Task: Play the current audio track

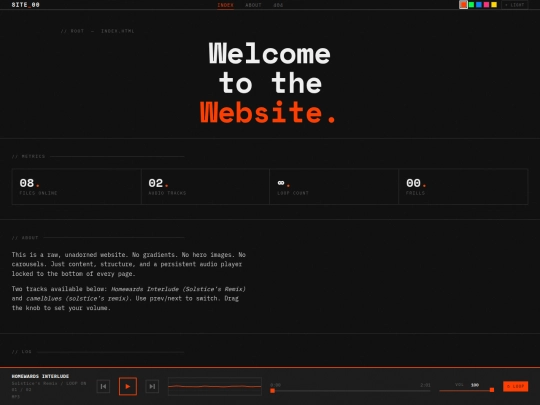Action: click(128, 386)
